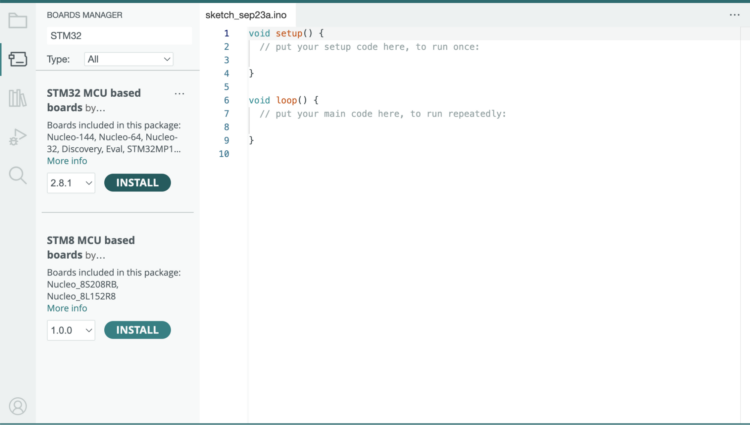Open the three-dot menu for STM32 MCU boards

pos(179,94)
